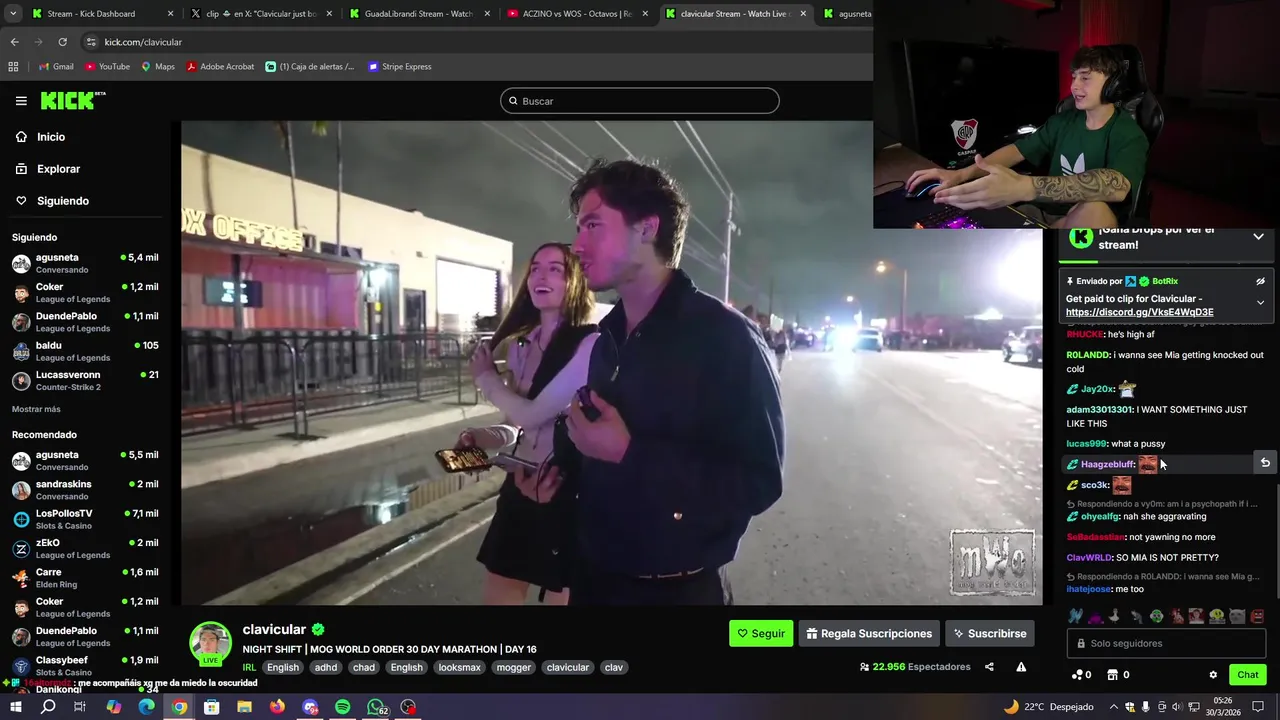Open the Chrome apps grid icon

(13, 67)
